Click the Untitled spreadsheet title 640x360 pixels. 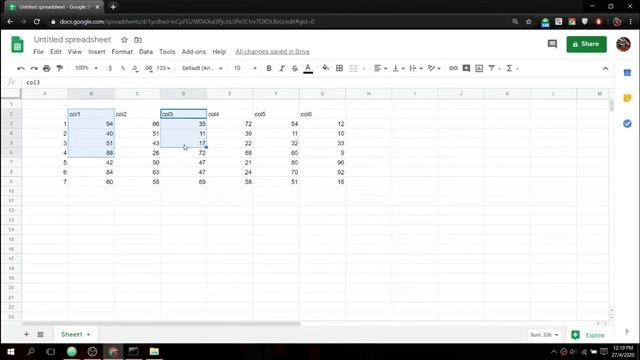pyautogui.click(x=72, y=40)
